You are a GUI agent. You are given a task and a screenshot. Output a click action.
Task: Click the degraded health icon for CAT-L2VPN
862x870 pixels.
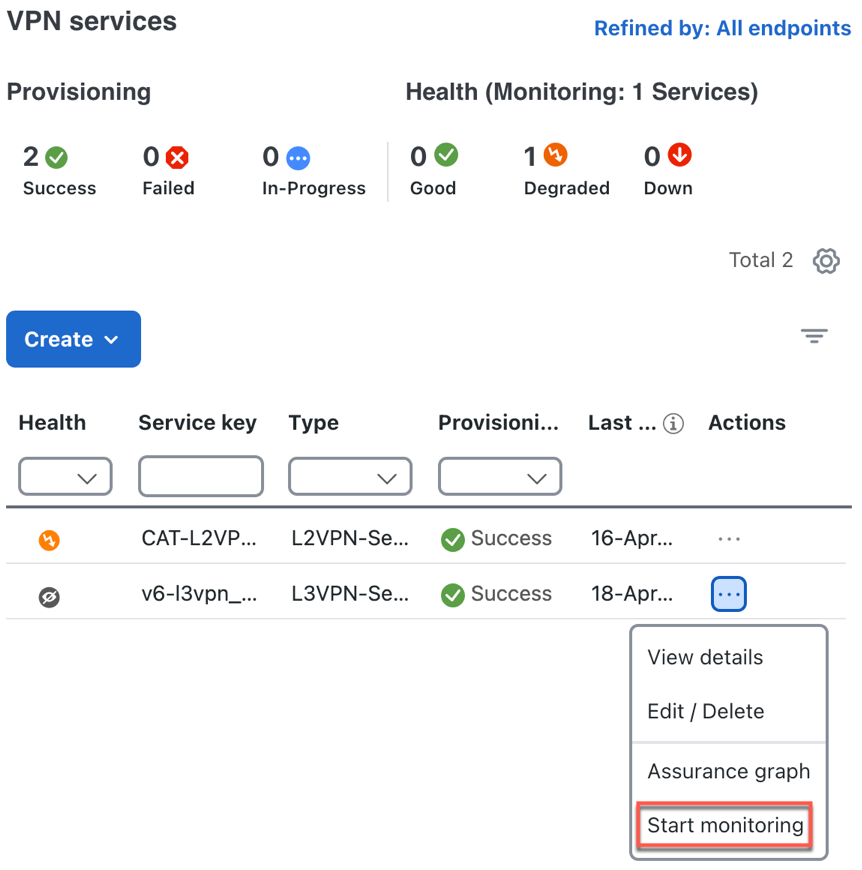[49, 540]
